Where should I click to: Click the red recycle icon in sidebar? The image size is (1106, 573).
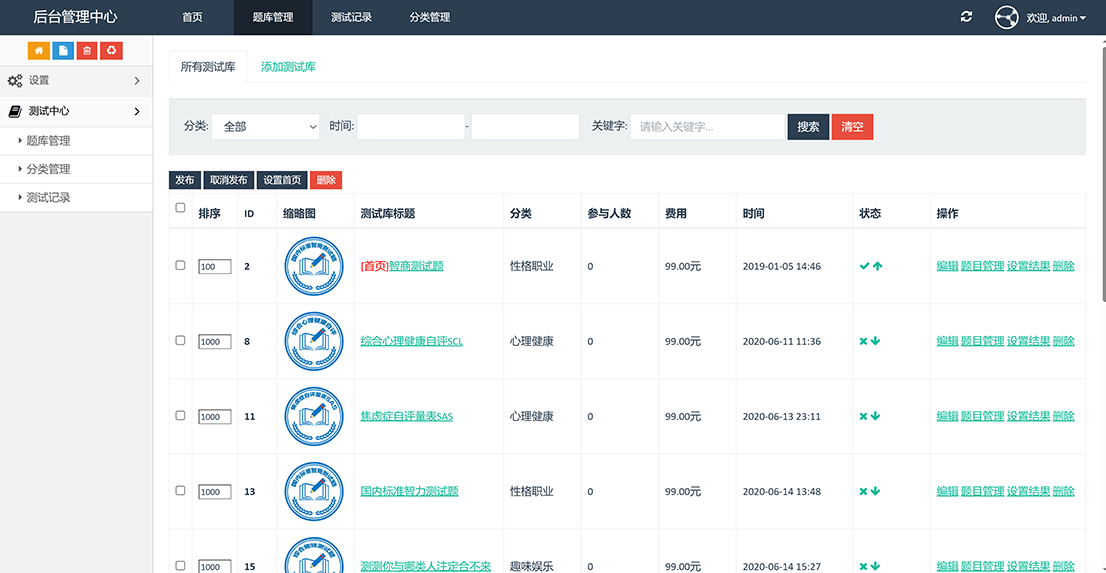tap(111, 50)
